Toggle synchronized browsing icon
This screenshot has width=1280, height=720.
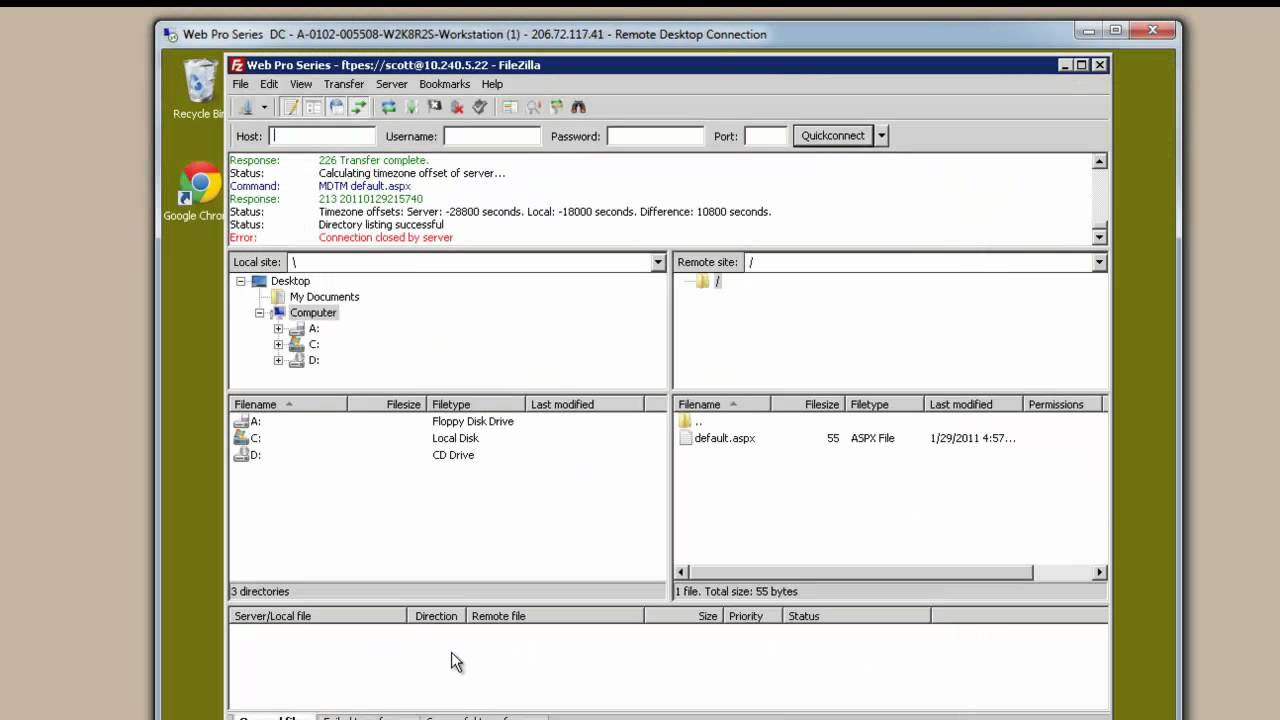pyautogui.click(x=556, y=107)
